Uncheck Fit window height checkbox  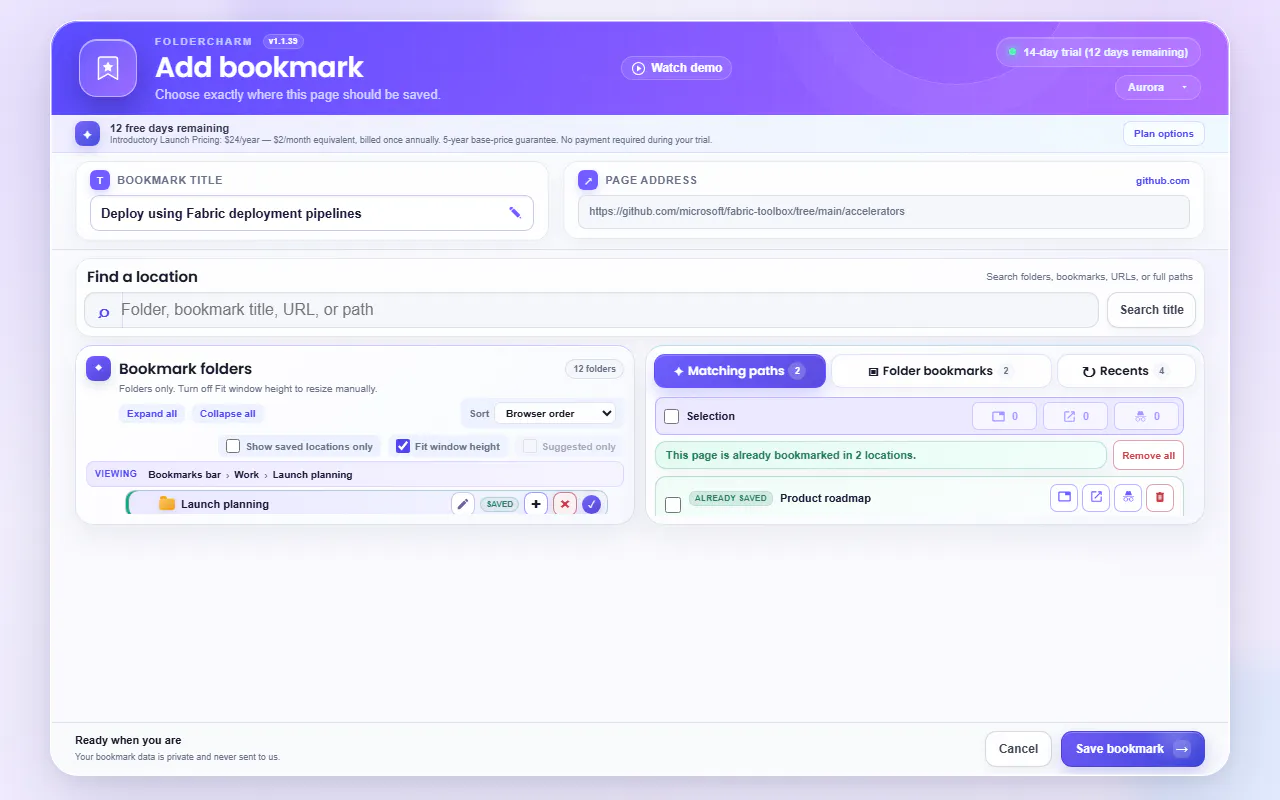coord(403,446)
